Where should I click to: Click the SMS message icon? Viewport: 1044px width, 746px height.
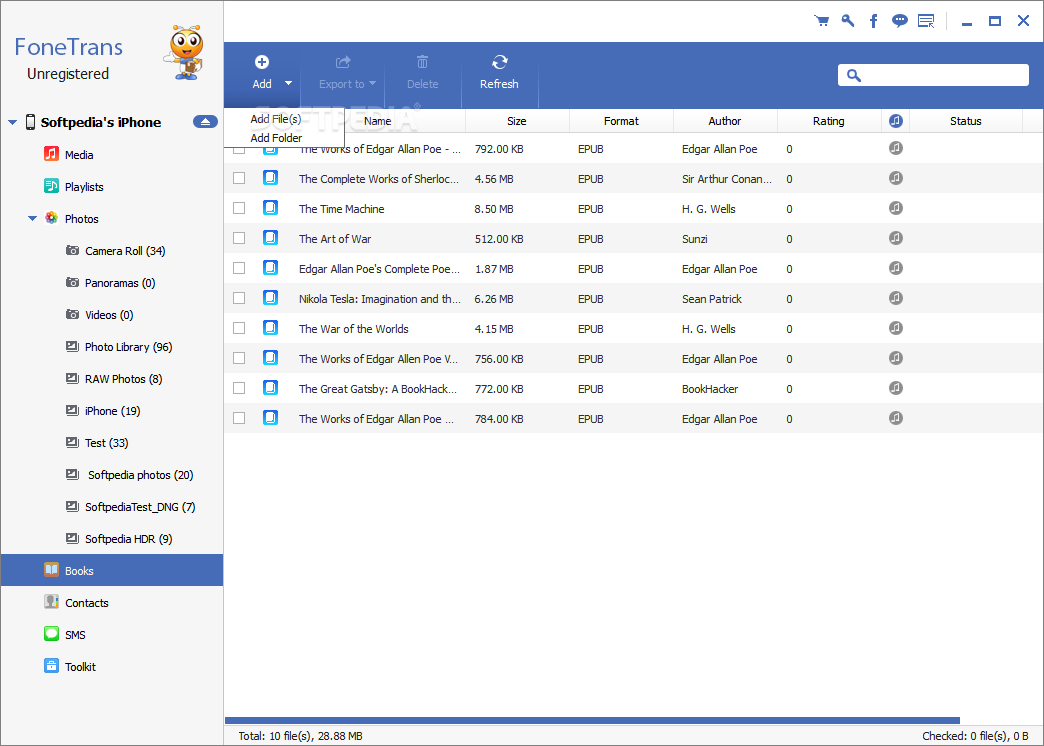pyautogui.click(x=51, y=634)
